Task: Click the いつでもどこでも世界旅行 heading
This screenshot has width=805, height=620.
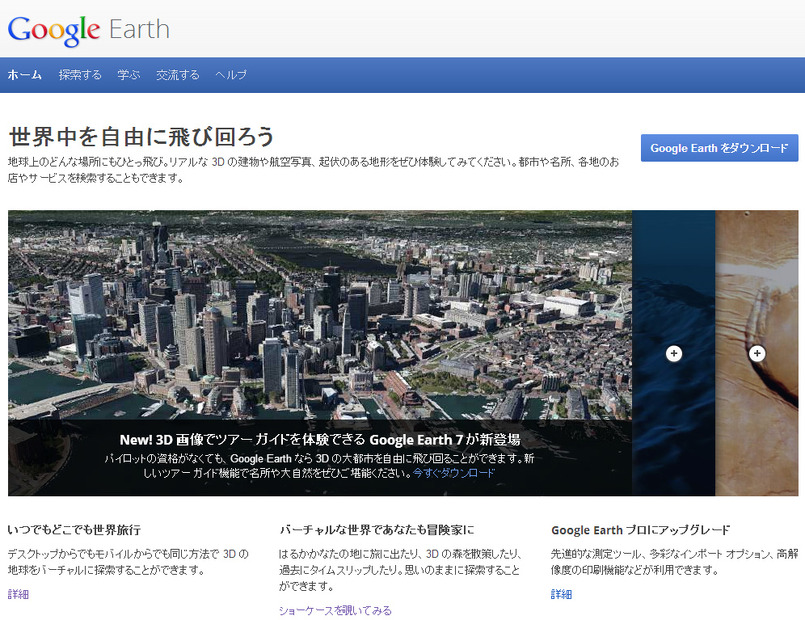Action: tap(74, 530)
